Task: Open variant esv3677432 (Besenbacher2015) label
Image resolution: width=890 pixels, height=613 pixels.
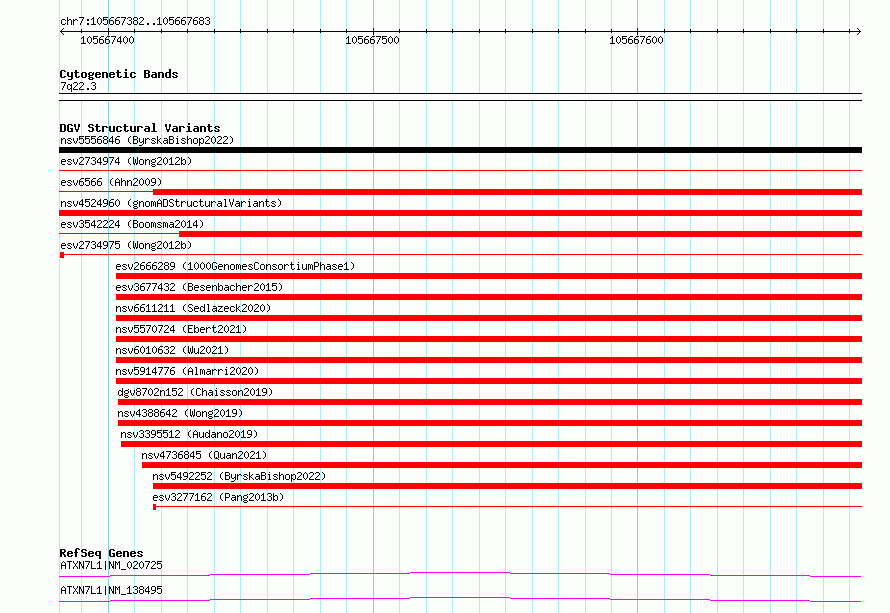Action: 199,287
